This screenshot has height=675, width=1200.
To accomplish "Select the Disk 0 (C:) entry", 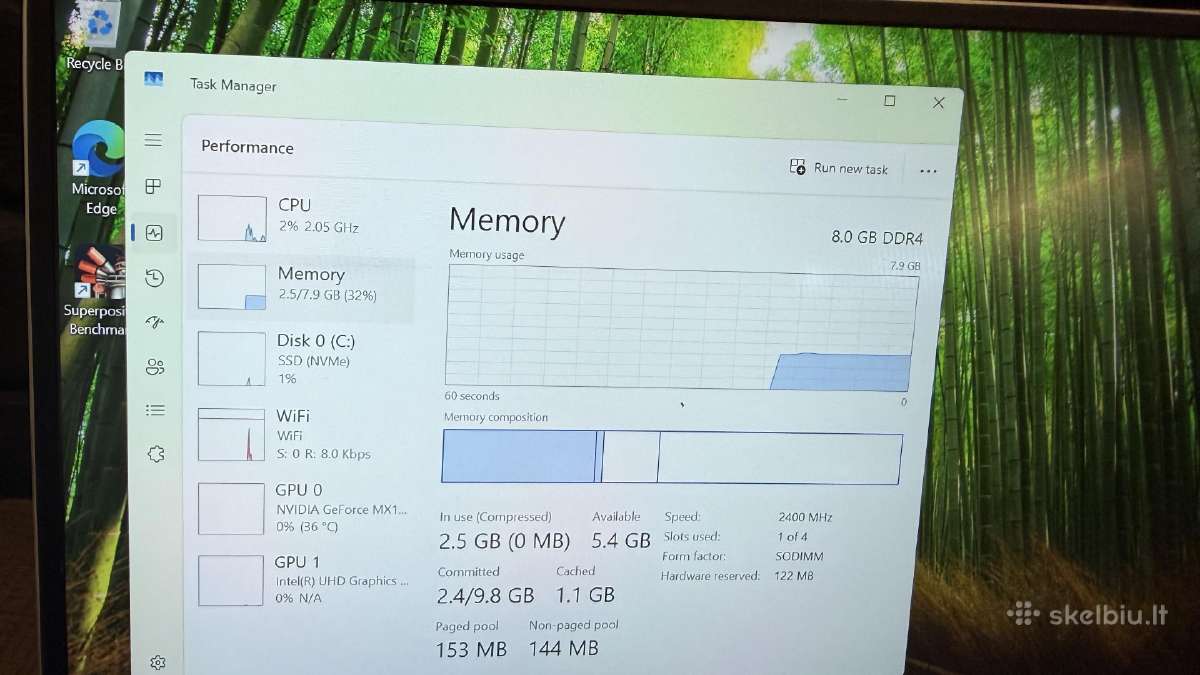I will (x=300, y=358).
